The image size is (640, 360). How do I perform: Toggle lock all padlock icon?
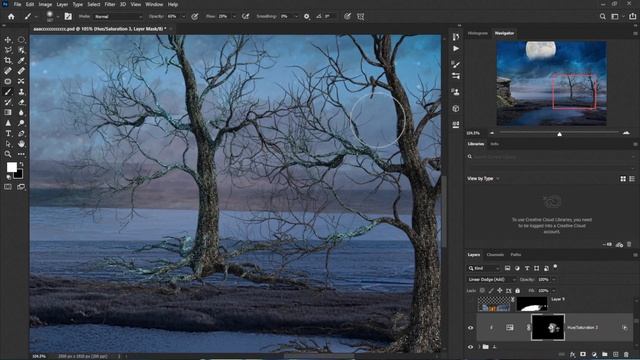click(x=518, y=291)
